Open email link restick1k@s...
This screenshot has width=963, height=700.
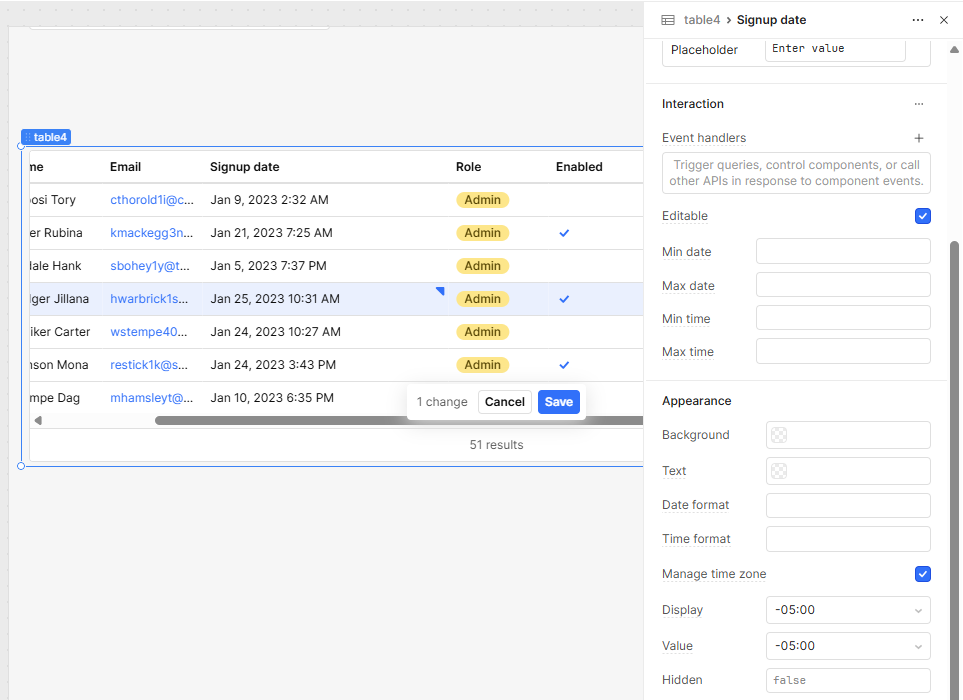pyautogui.click(x=149, y=365)
